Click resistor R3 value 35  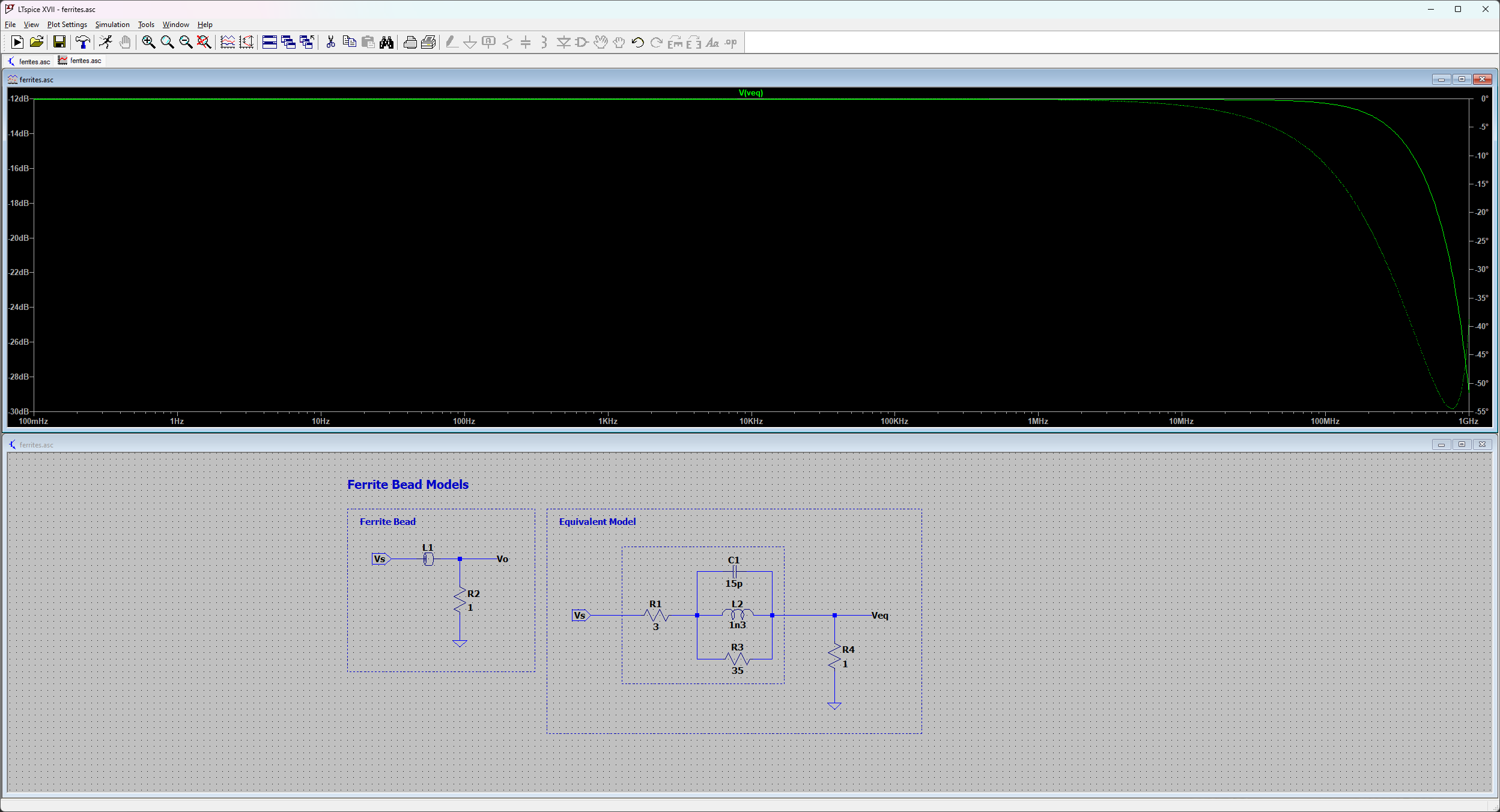[x=737, y=671]
